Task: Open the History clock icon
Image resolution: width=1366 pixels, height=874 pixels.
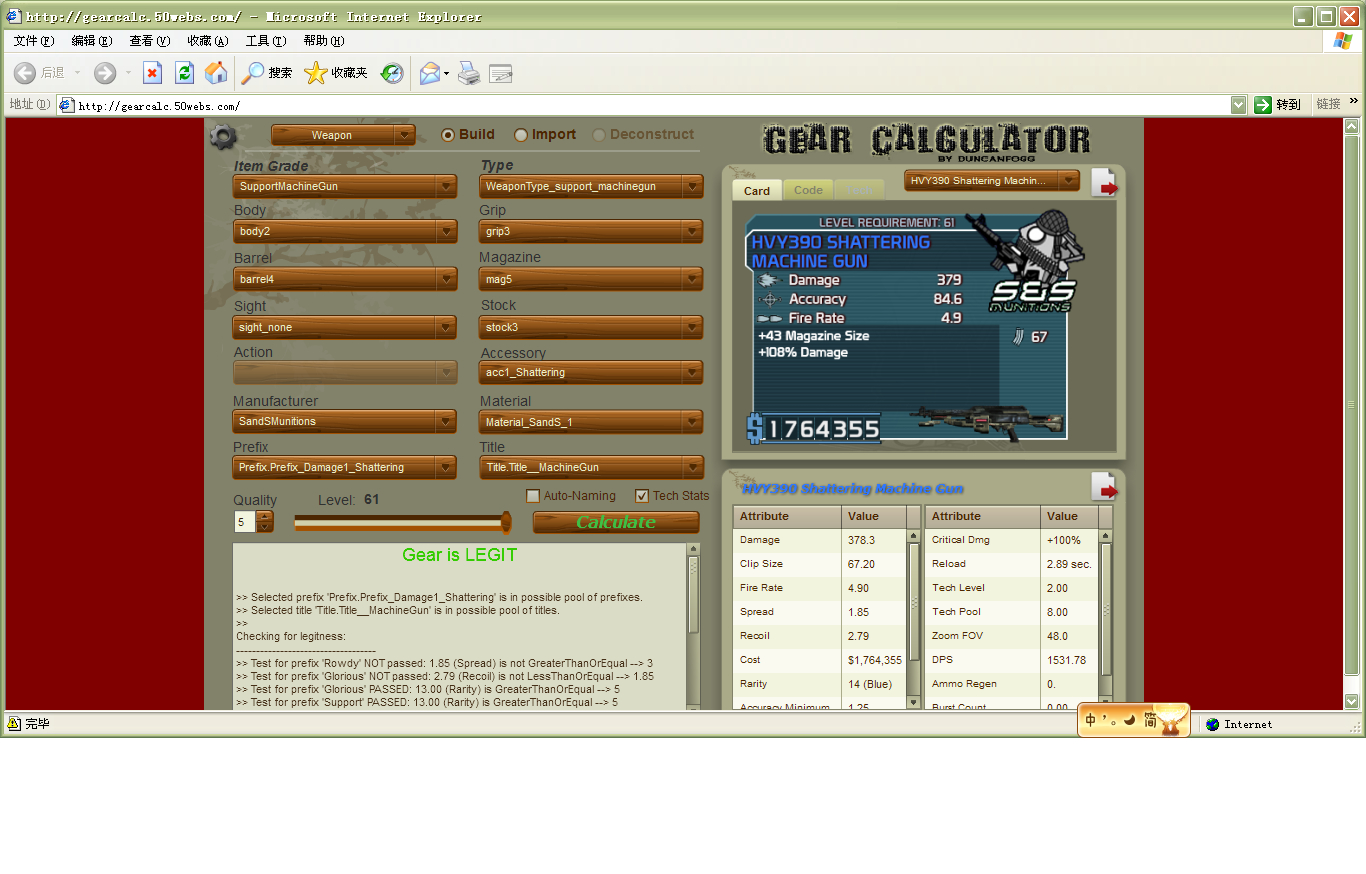Action: click(391, 73)
